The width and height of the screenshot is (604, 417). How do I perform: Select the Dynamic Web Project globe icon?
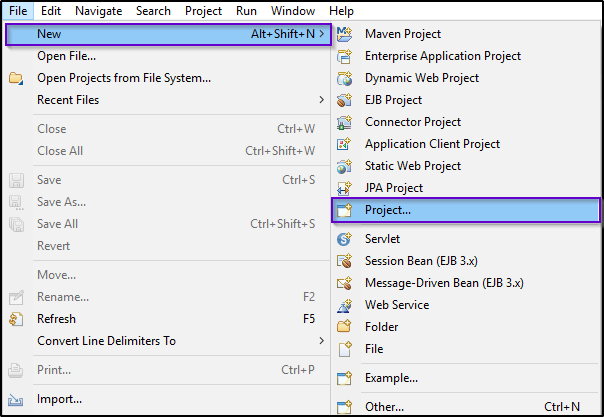tap(344, 78)
